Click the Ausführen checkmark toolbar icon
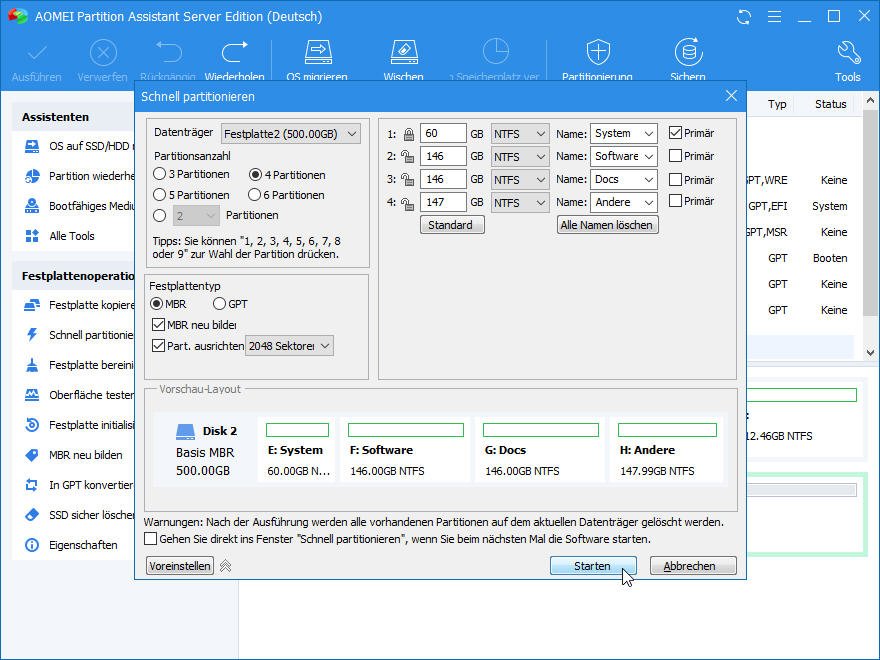 point(37,53)
